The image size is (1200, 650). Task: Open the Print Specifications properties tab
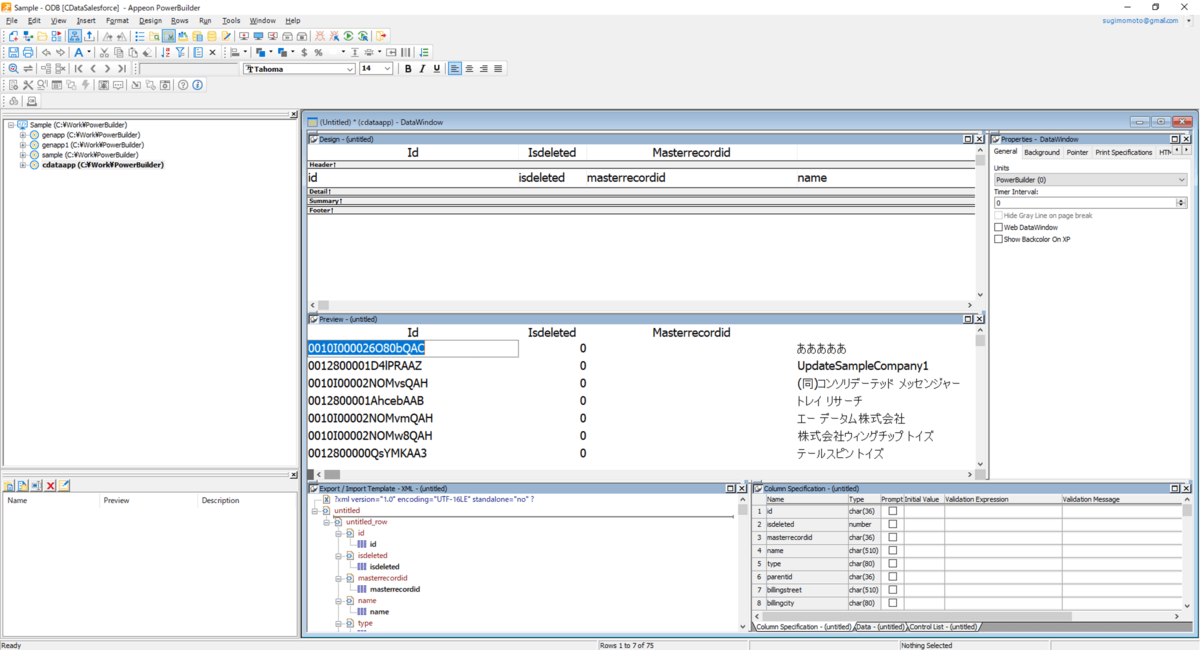(1123, 152)
